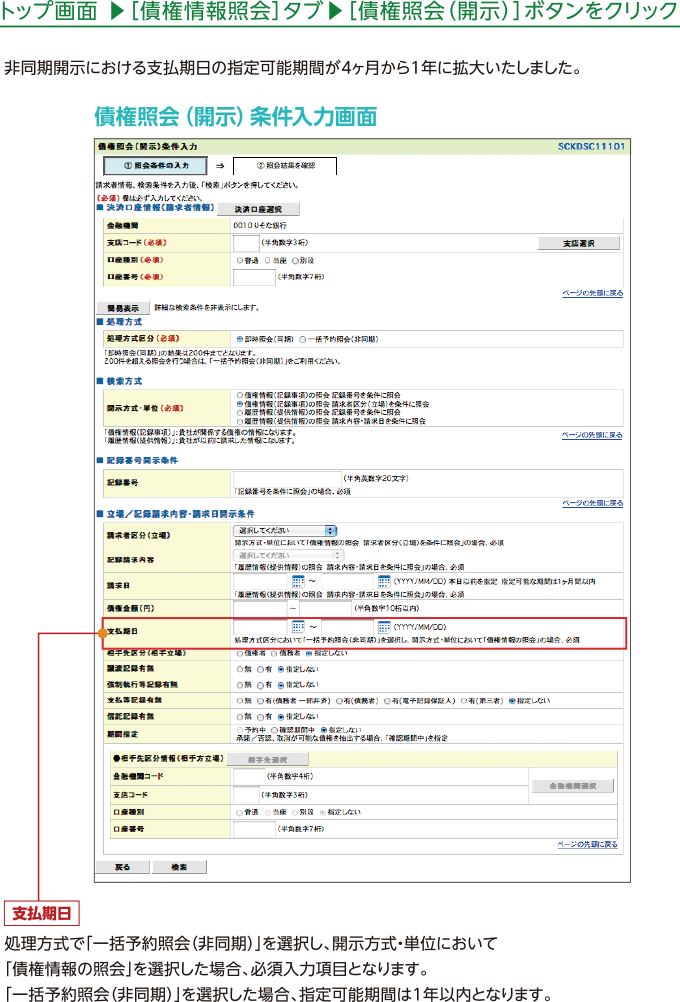Image resolution: width=680 pixels, height=1002 pixels.
Task: Select 無 for 譲渡記録有無
Action: [x=240, y=670]
